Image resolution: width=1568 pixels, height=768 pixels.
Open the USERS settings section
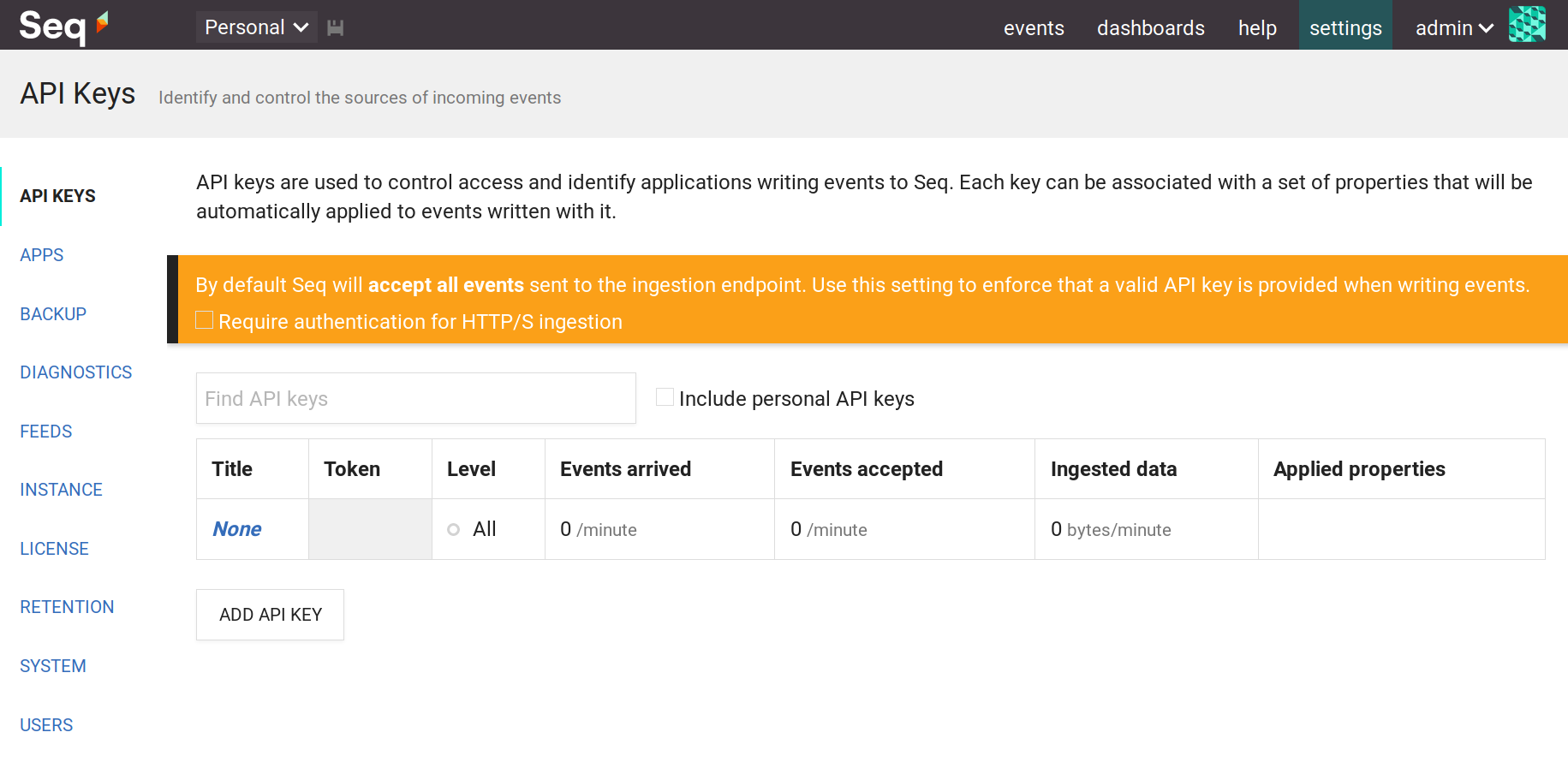[x=46, y=725]
